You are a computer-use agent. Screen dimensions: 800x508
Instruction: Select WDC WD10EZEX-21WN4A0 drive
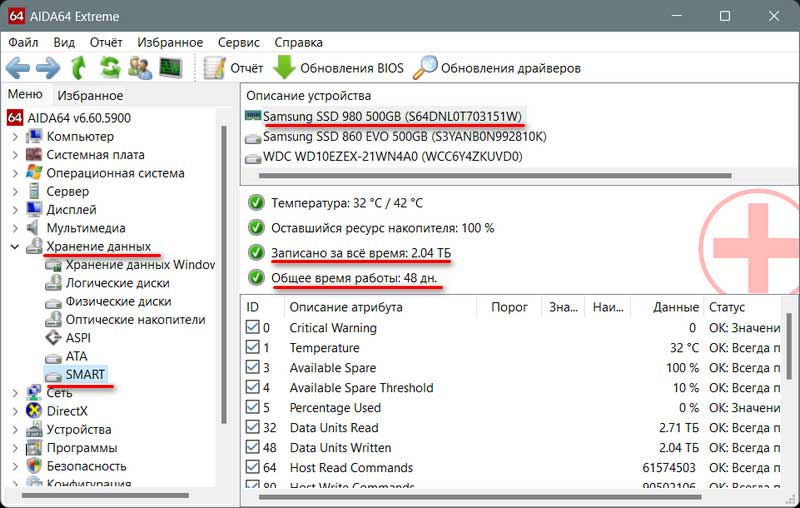392,157
